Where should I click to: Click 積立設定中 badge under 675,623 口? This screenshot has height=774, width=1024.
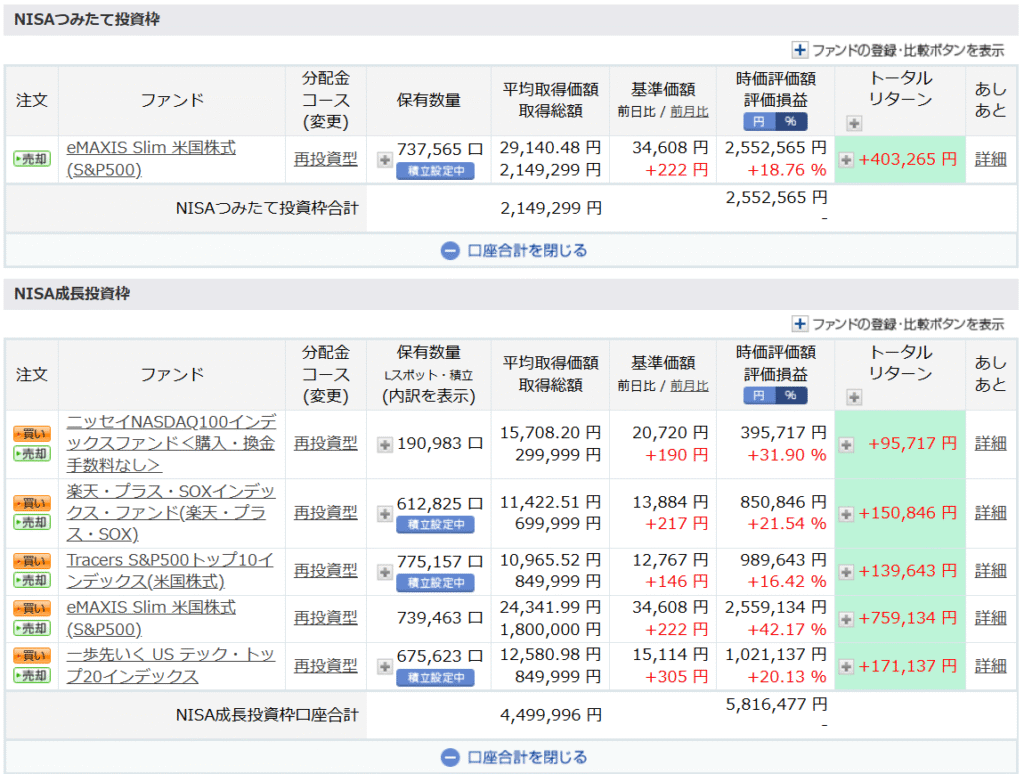pos(436,678)
